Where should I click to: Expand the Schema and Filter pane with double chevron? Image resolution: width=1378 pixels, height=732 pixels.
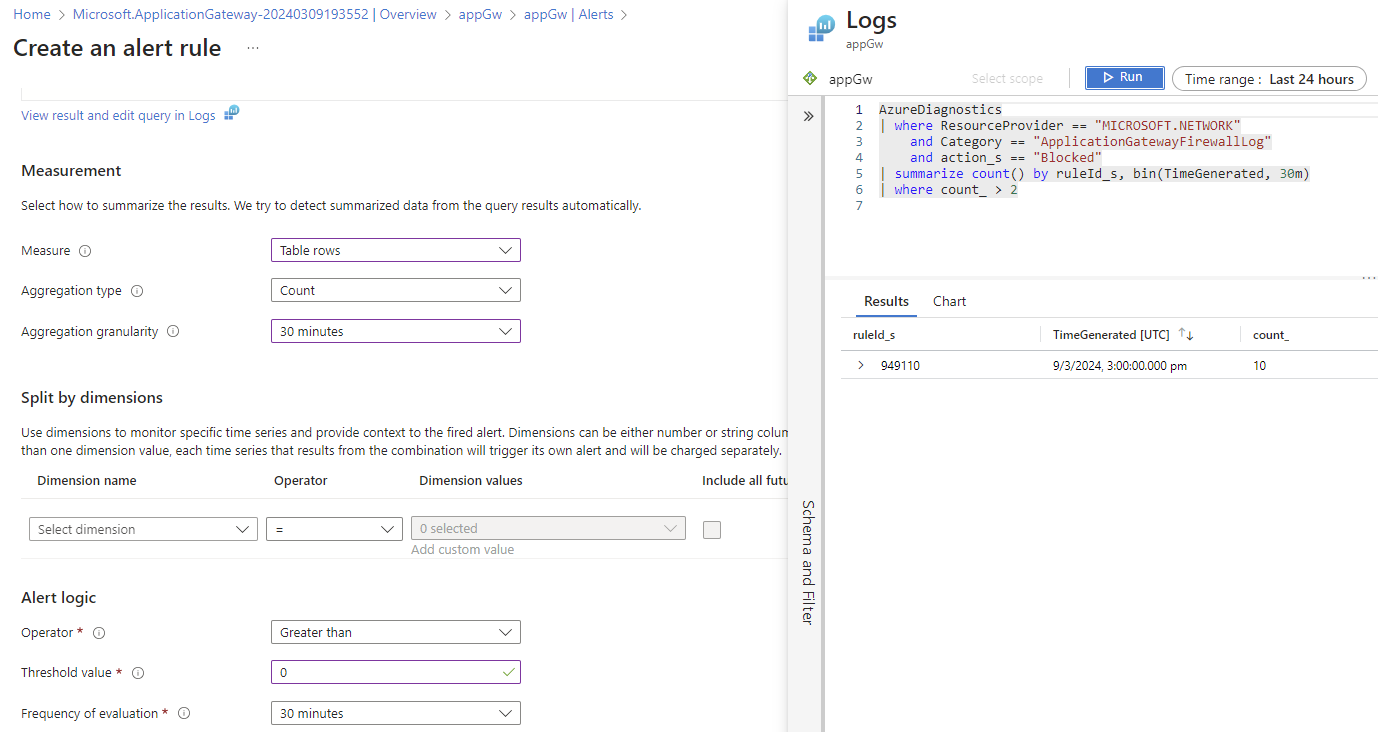coord(808,116)
